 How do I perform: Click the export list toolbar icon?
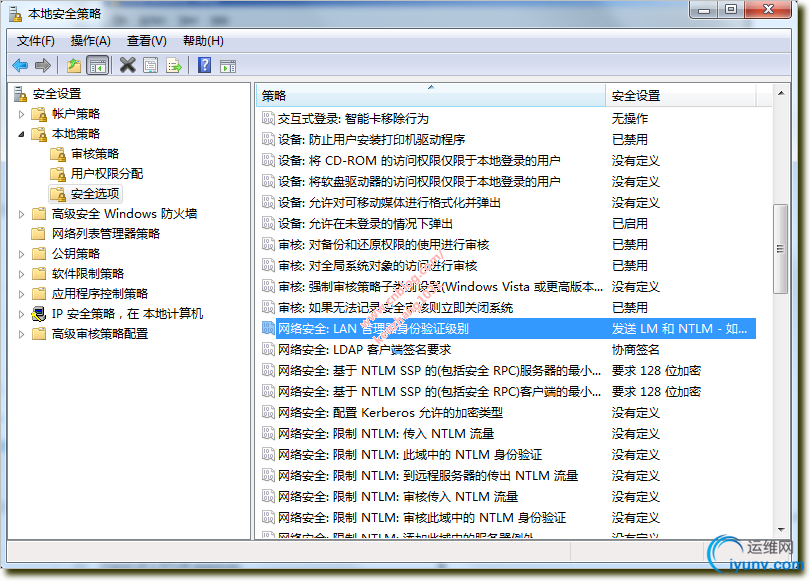pyautogui.click(x=172, y=65)
